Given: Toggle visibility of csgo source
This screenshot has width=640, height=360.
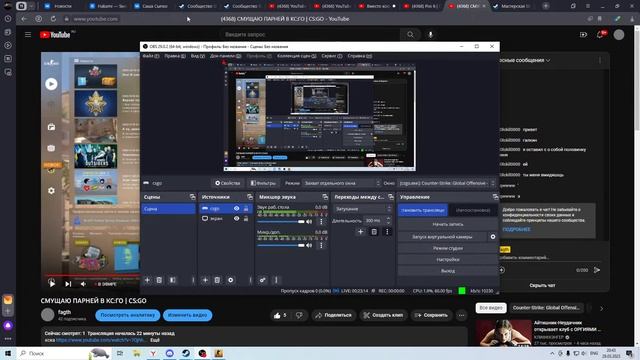Looking at the screenshot, I should 236,209.
